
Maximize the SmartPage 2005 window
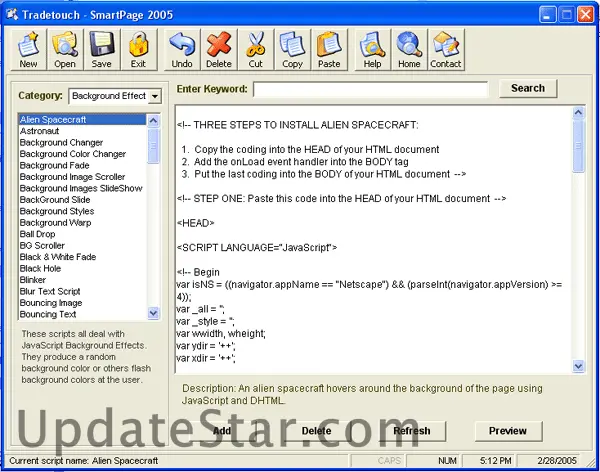566,15
